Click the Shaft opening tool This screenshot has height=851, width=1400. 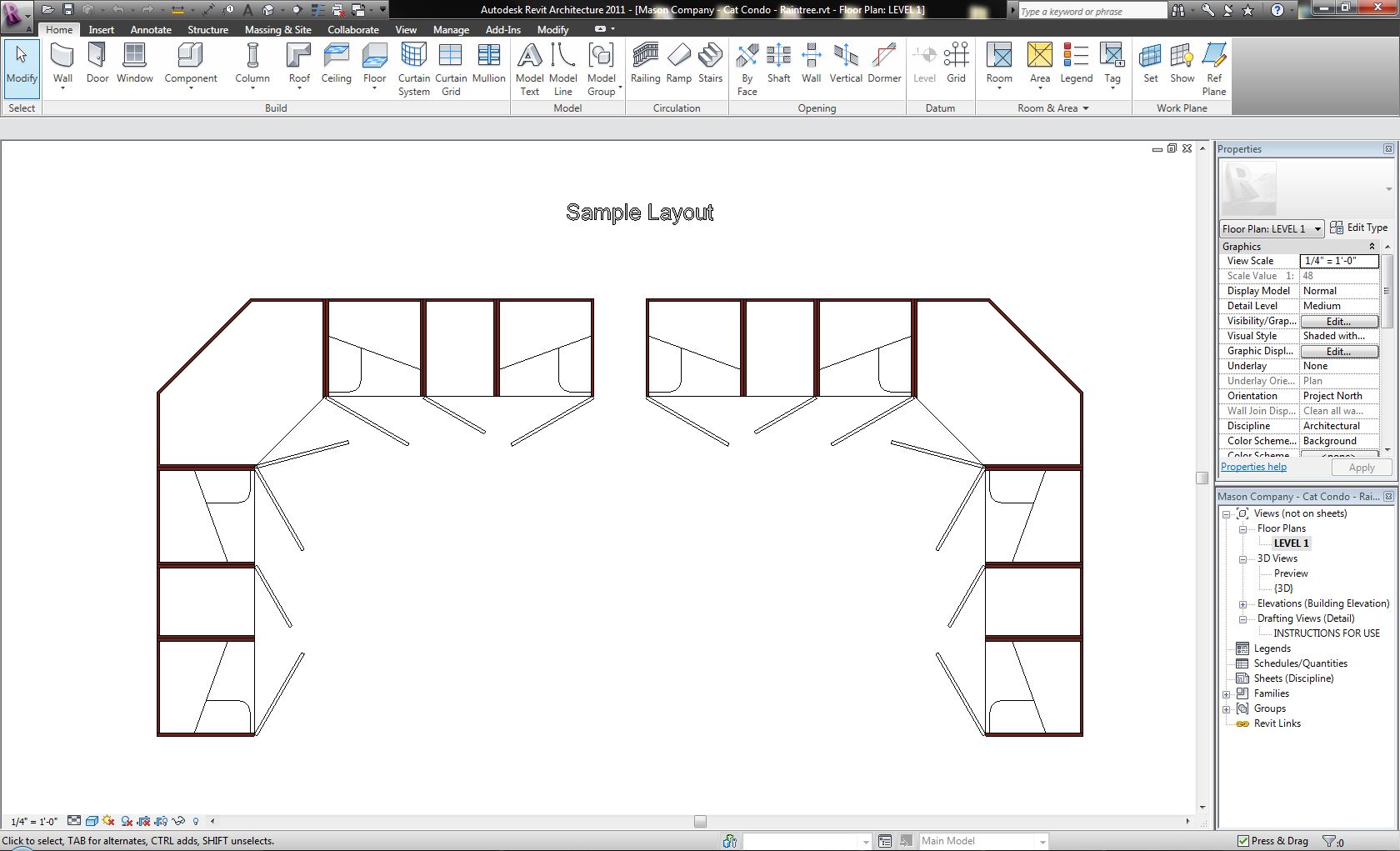point(779,63)
